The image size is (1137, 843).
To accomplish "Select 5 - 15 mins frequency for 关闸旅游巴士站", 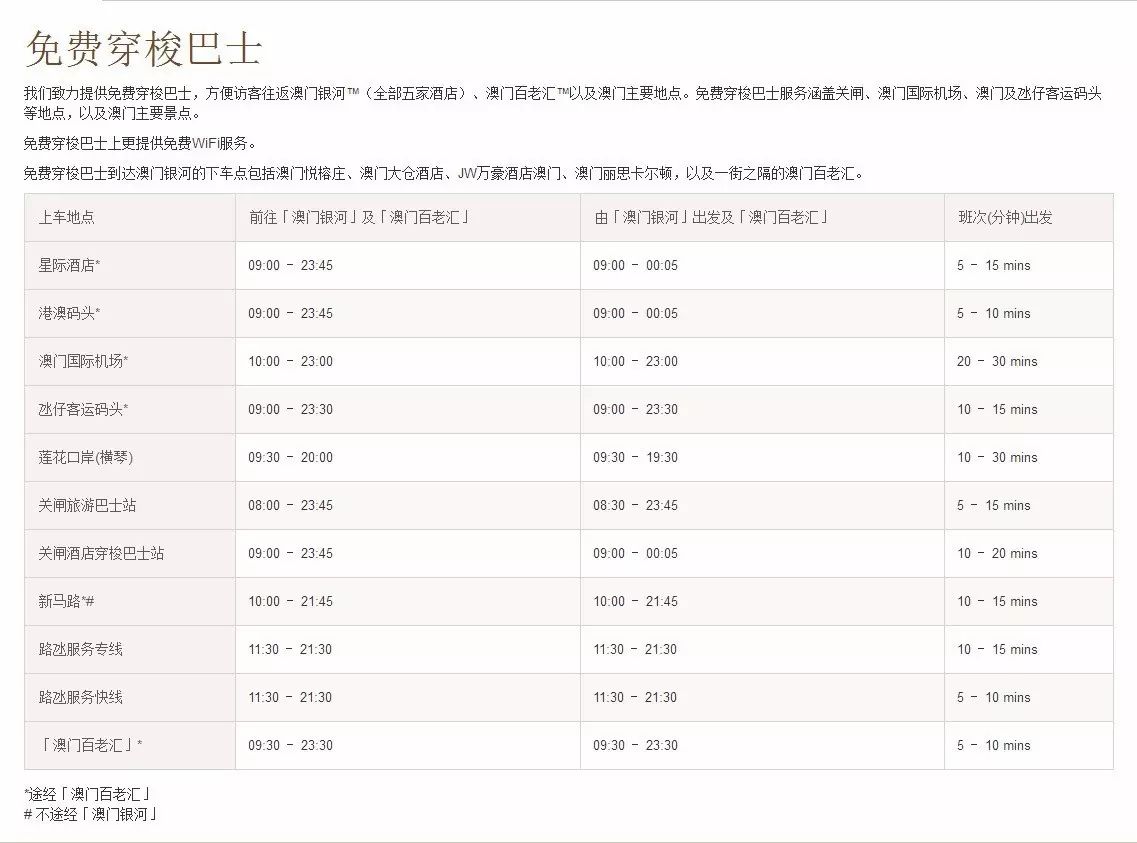I will pos(993,505).
